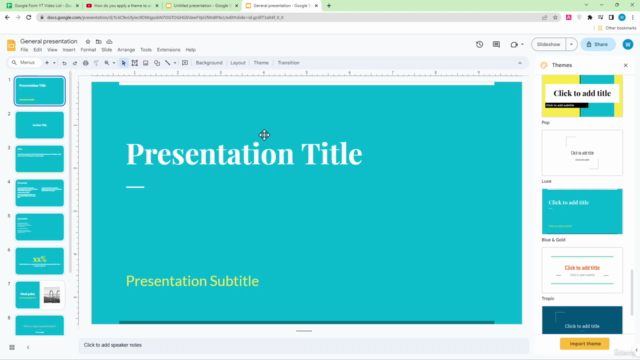640x360 pixels.
Task: Open the zoom level dropdown arrow
Action: [x=114, y=63]
